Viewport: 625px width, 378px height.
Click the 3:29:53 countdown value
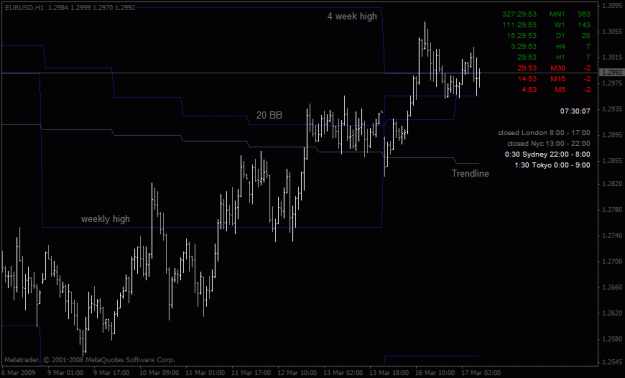524,47
